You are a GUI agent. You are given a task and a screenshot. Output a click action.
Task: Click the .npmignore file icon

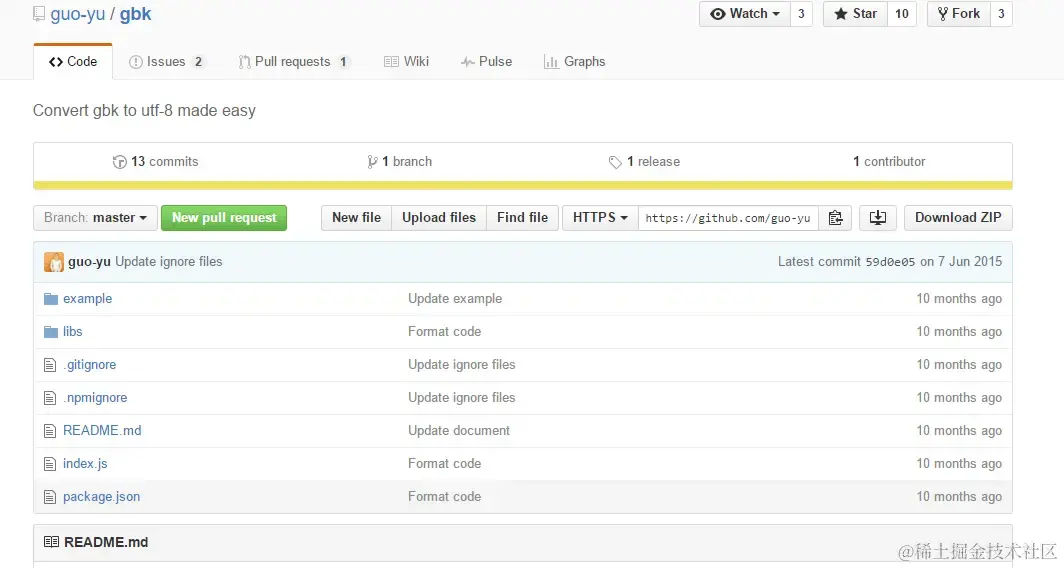tap(50, 398)
